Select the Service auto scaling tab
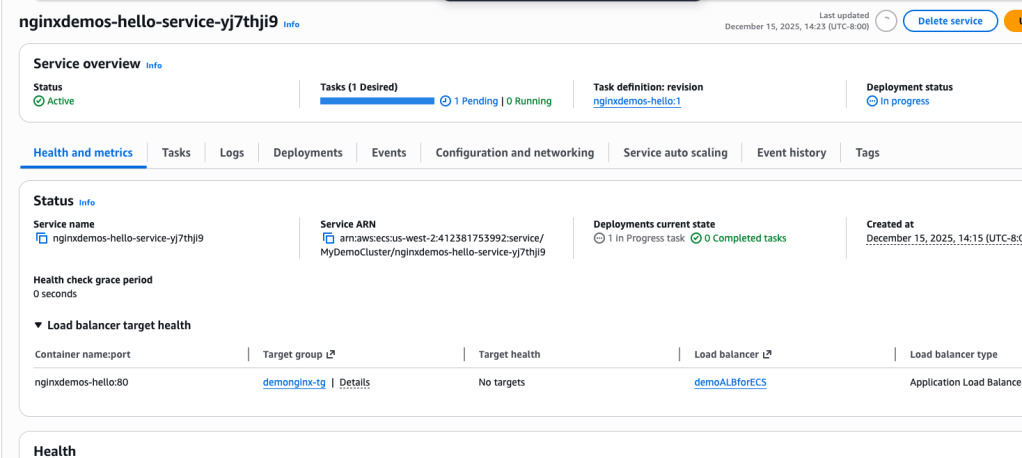This screenshot has width=1022, height=458. (675, 153)
